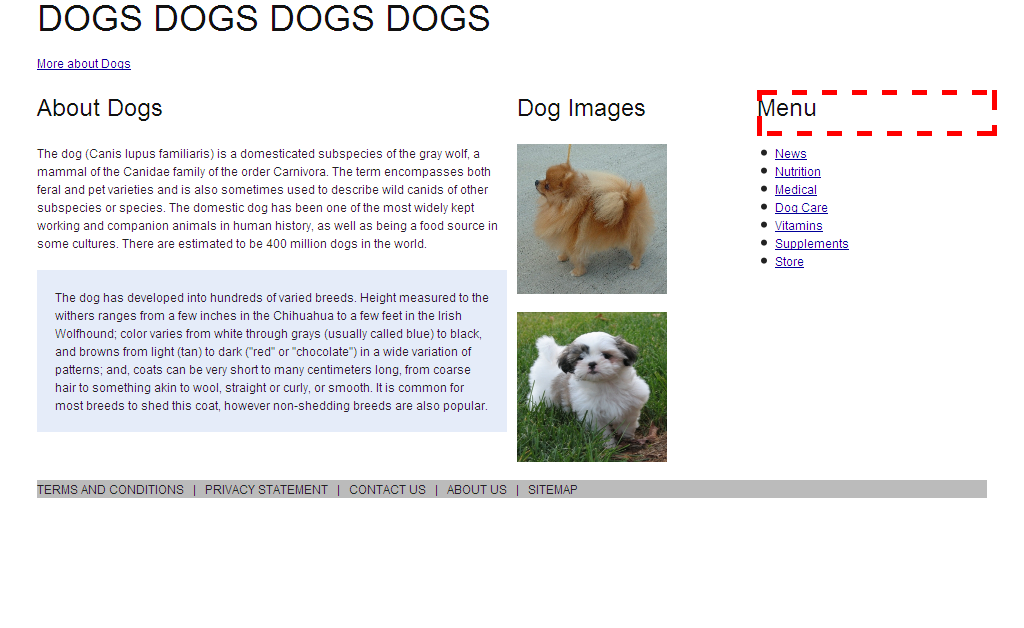Select Contact Us in footer
This screenshot has width=1024, height=628.
(x=387, y=490)
